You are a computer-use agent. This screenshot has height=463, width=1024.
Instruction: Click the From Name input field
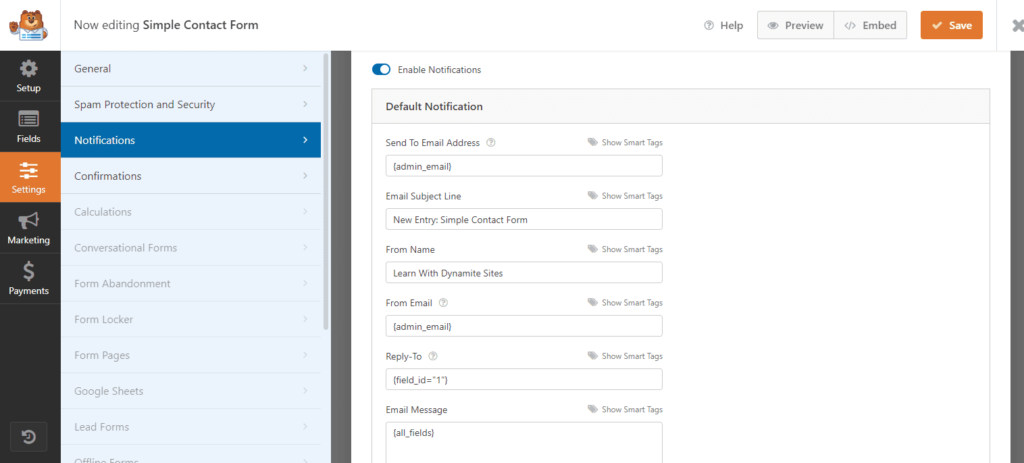point(523,273)
